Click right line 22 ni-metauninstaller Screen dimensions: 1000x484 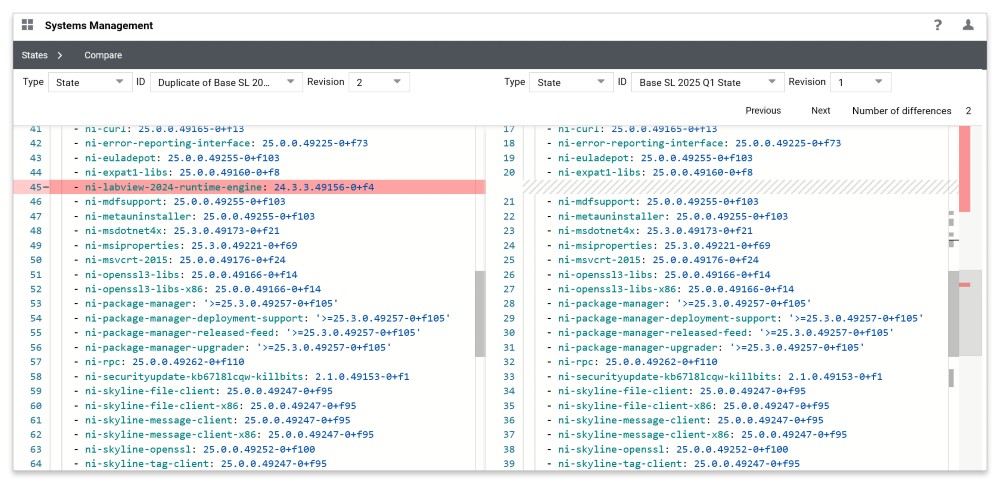pos(673,216)
